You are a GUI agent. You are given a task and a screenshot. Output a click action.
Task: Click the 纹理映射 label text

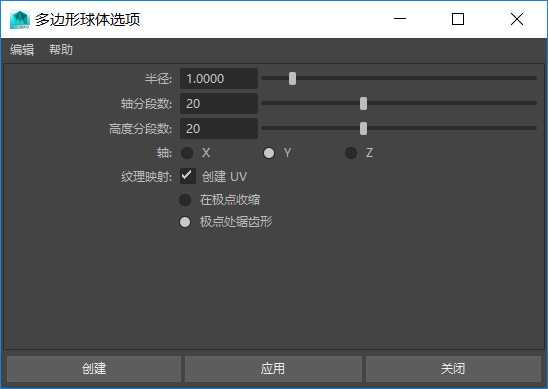point(146,177)
